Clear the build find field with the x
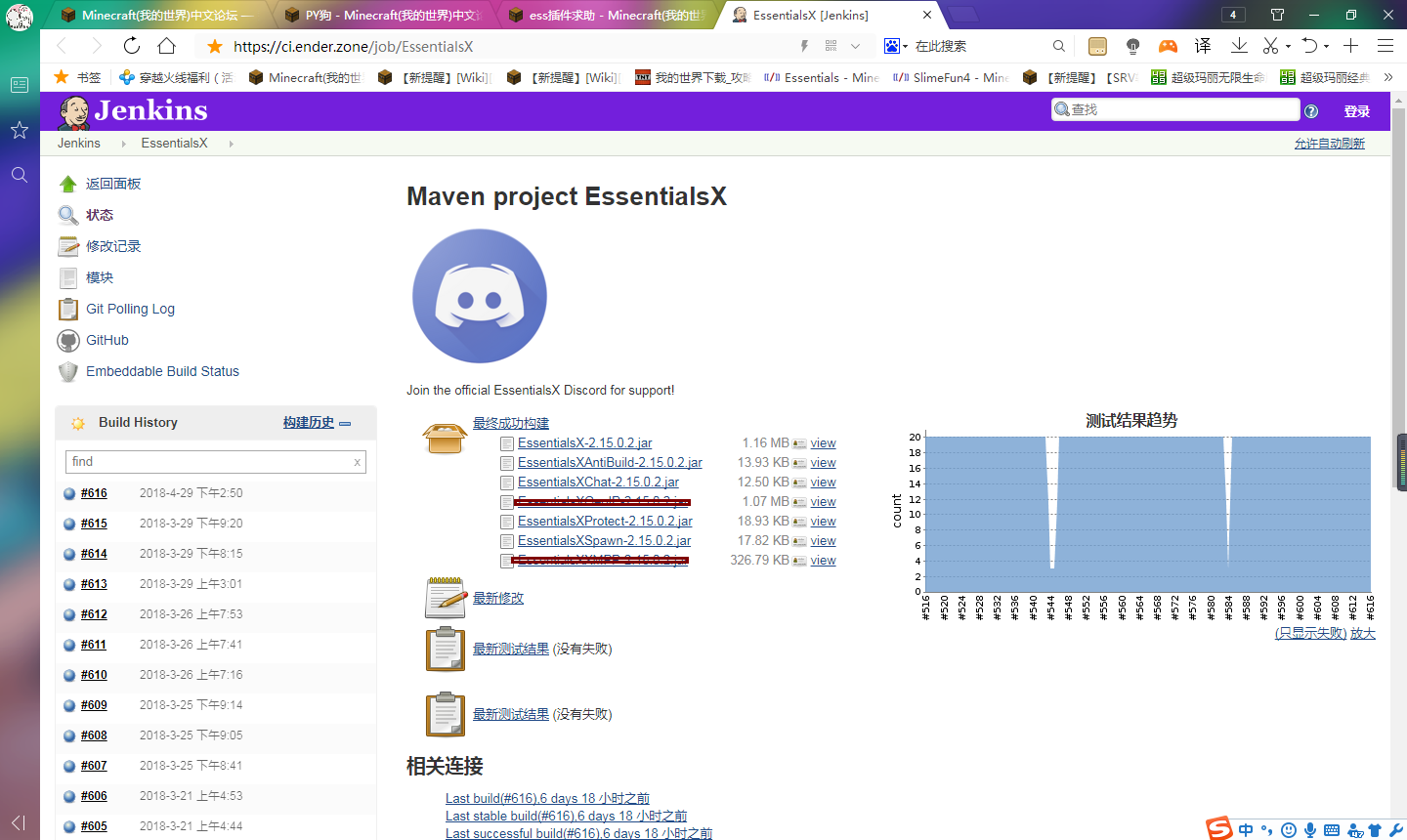Viewport: 1407px width, 840px height. pyautogui.click(x=357, y=462)
